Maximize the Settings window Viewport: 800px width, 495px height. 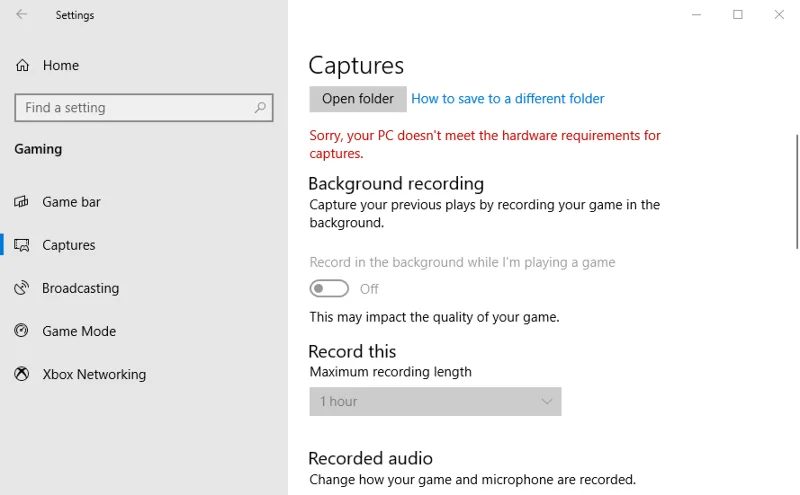tap(738, 14)
